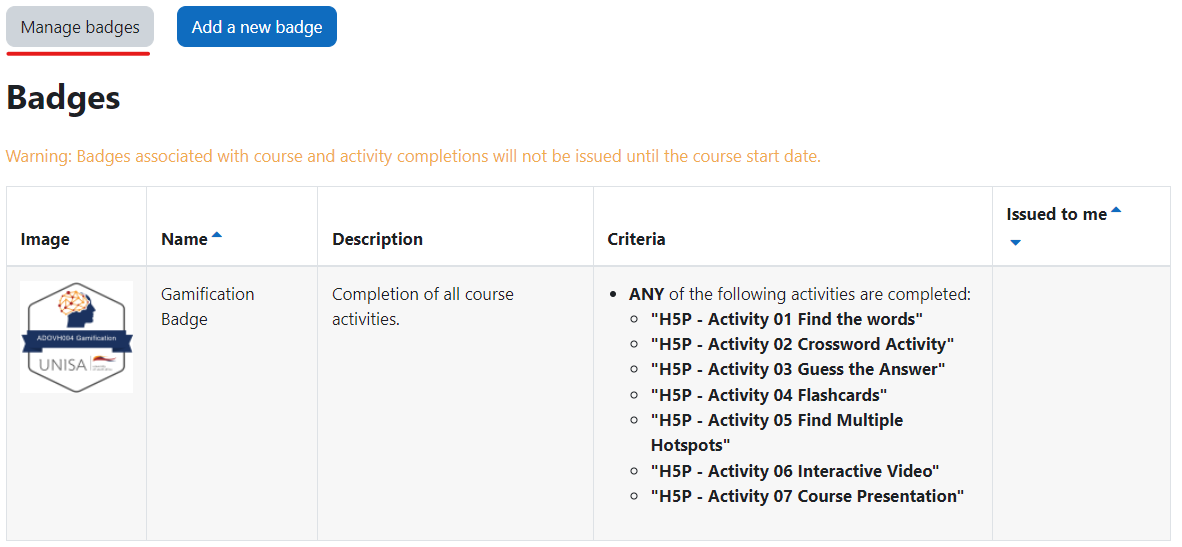This screenshot has width=1182, height=547.
Task: Click H5P Activity 04 Flashcards criterion
Action: tap(769, 395)
